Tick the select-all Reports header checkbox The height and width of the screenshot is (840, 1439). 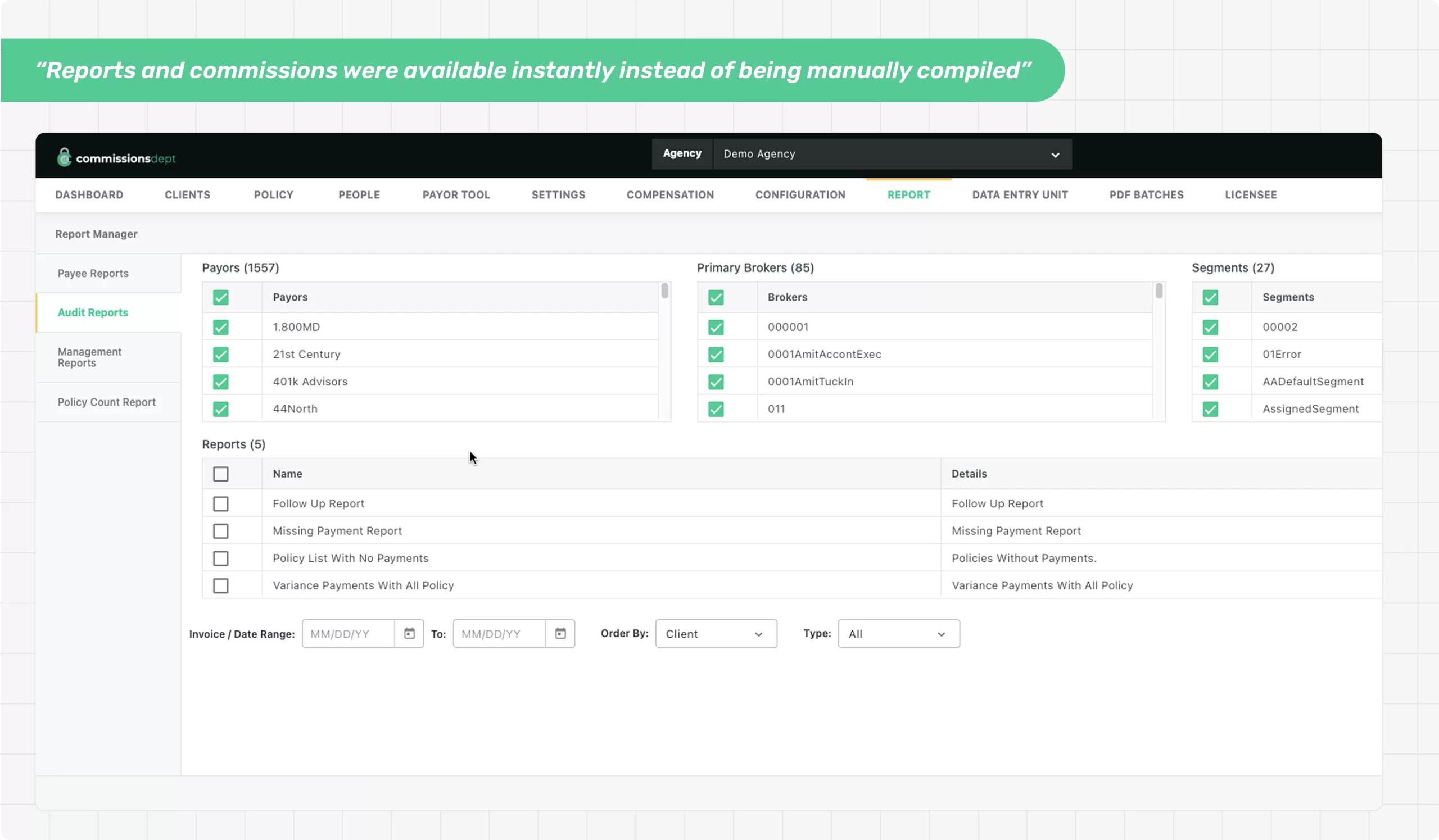tap(220, 474)
